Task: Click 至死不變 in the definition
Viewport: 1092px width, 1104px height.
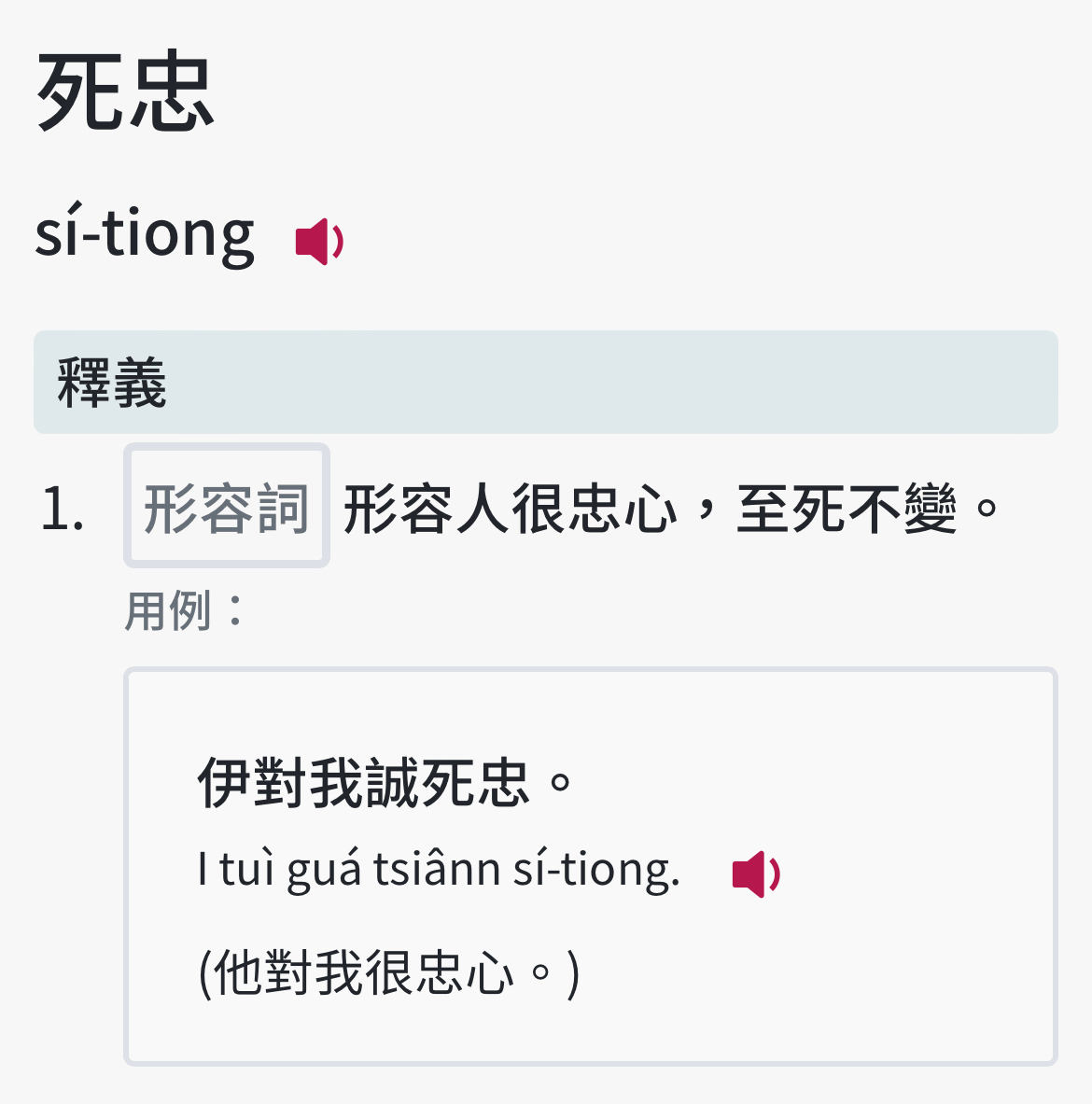Action: pos(847,509)
